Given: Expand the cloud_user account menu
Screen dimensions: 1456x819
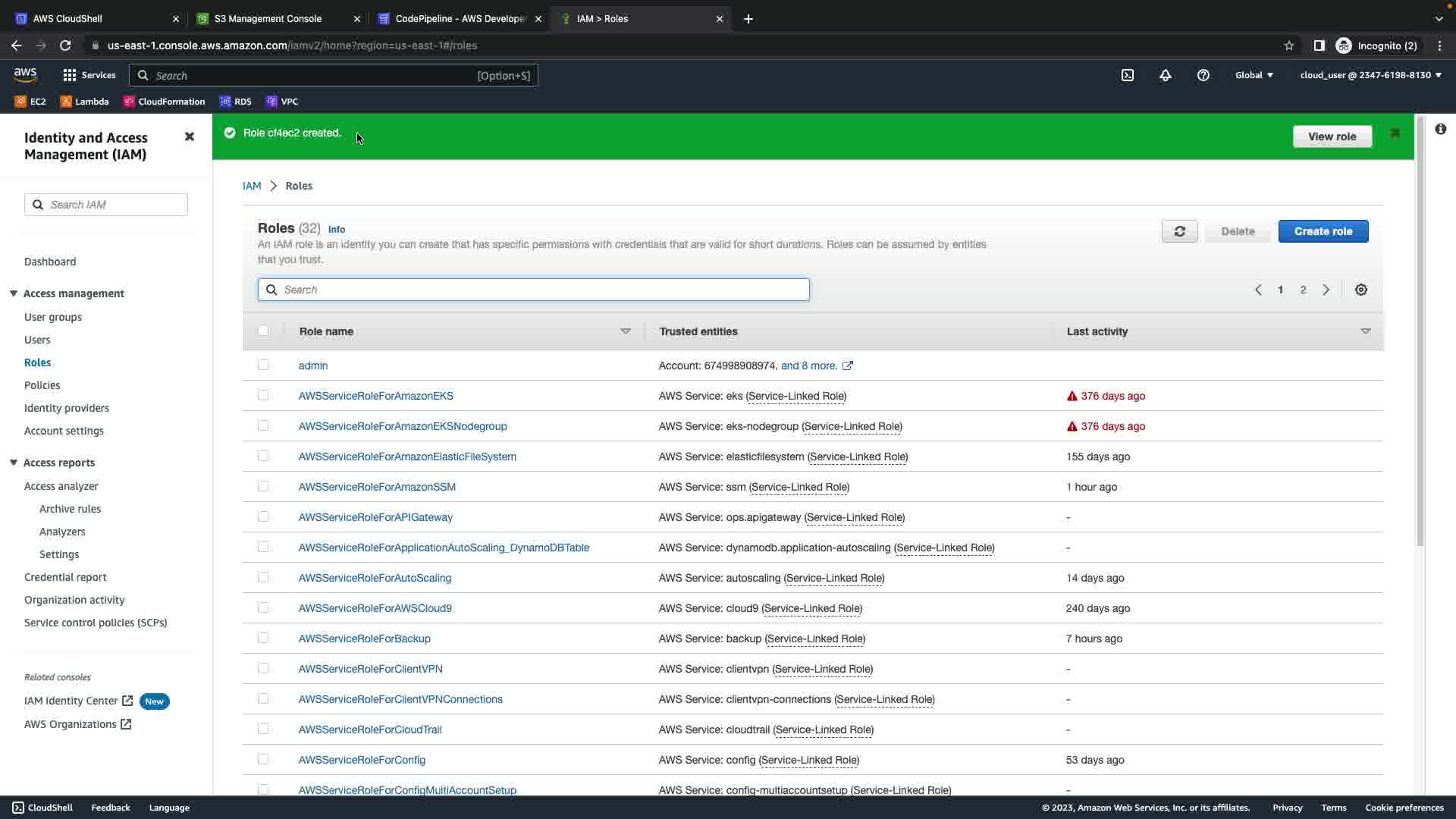Looking at the screenshot, I should pyautogui.click(x=1370, y=75).
